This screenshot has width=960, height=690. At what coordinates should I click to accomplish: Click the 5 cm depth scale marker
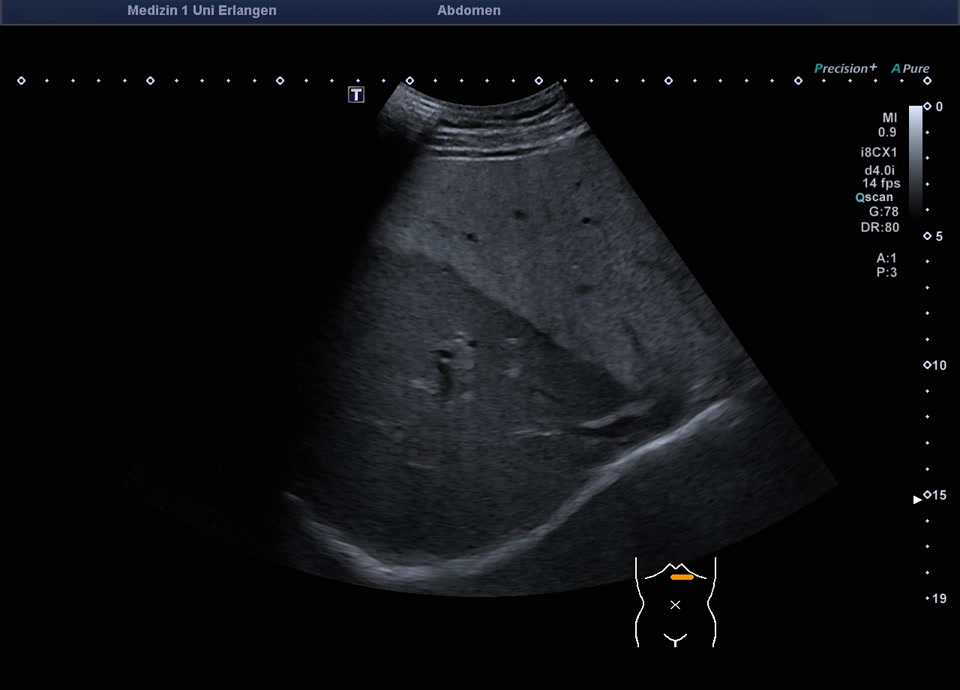935,237
